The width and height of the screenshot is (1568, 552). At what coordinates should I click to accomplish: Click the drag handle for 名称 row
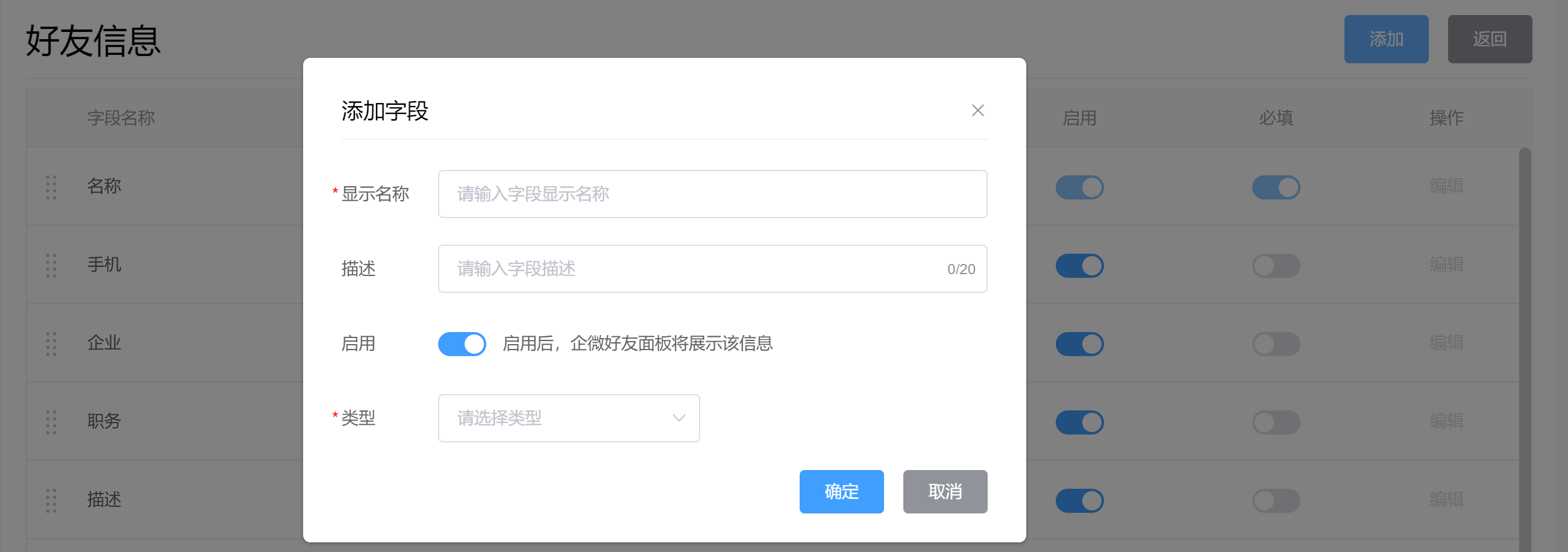click(x=51, y=187)
